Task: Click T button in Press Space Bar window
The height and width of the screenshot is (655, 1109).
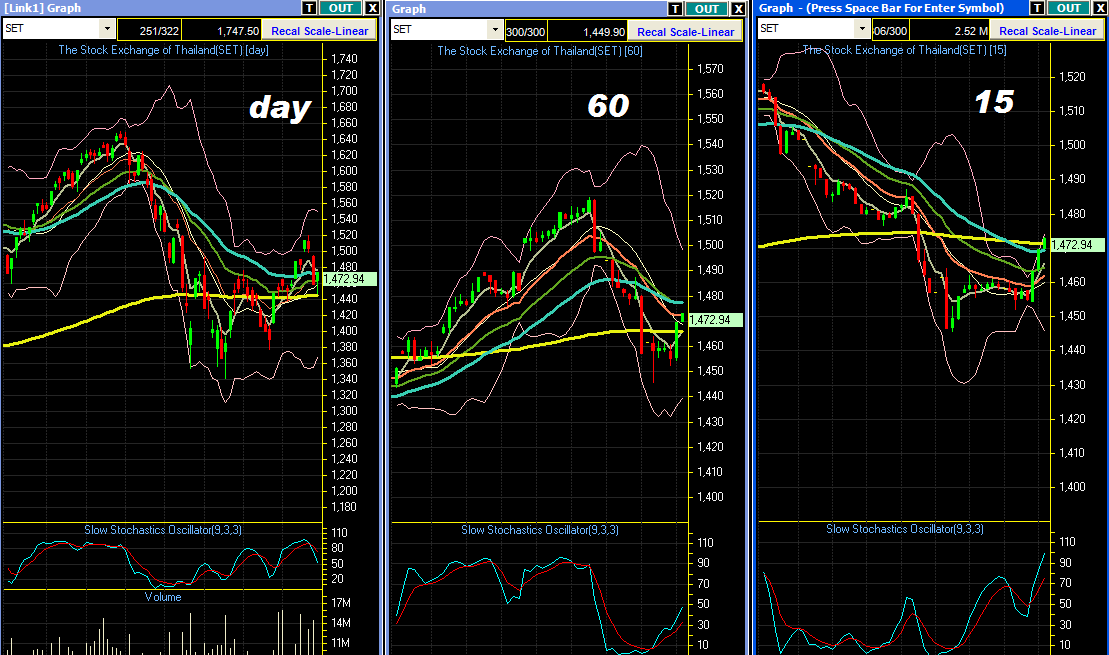Action: 1037,8
